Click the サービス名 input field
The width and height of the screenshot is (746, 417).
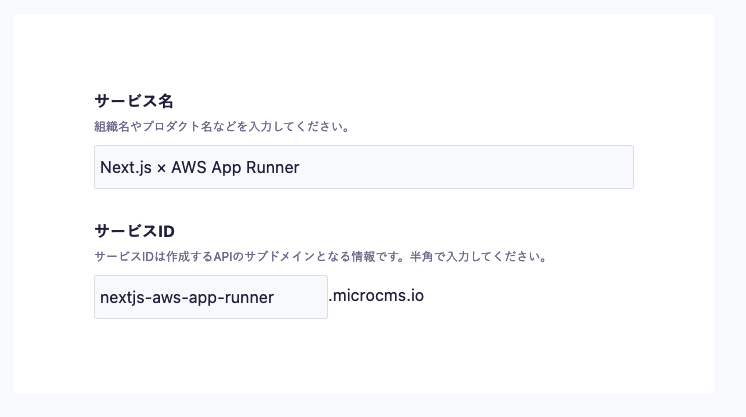(x=363, y=167)
